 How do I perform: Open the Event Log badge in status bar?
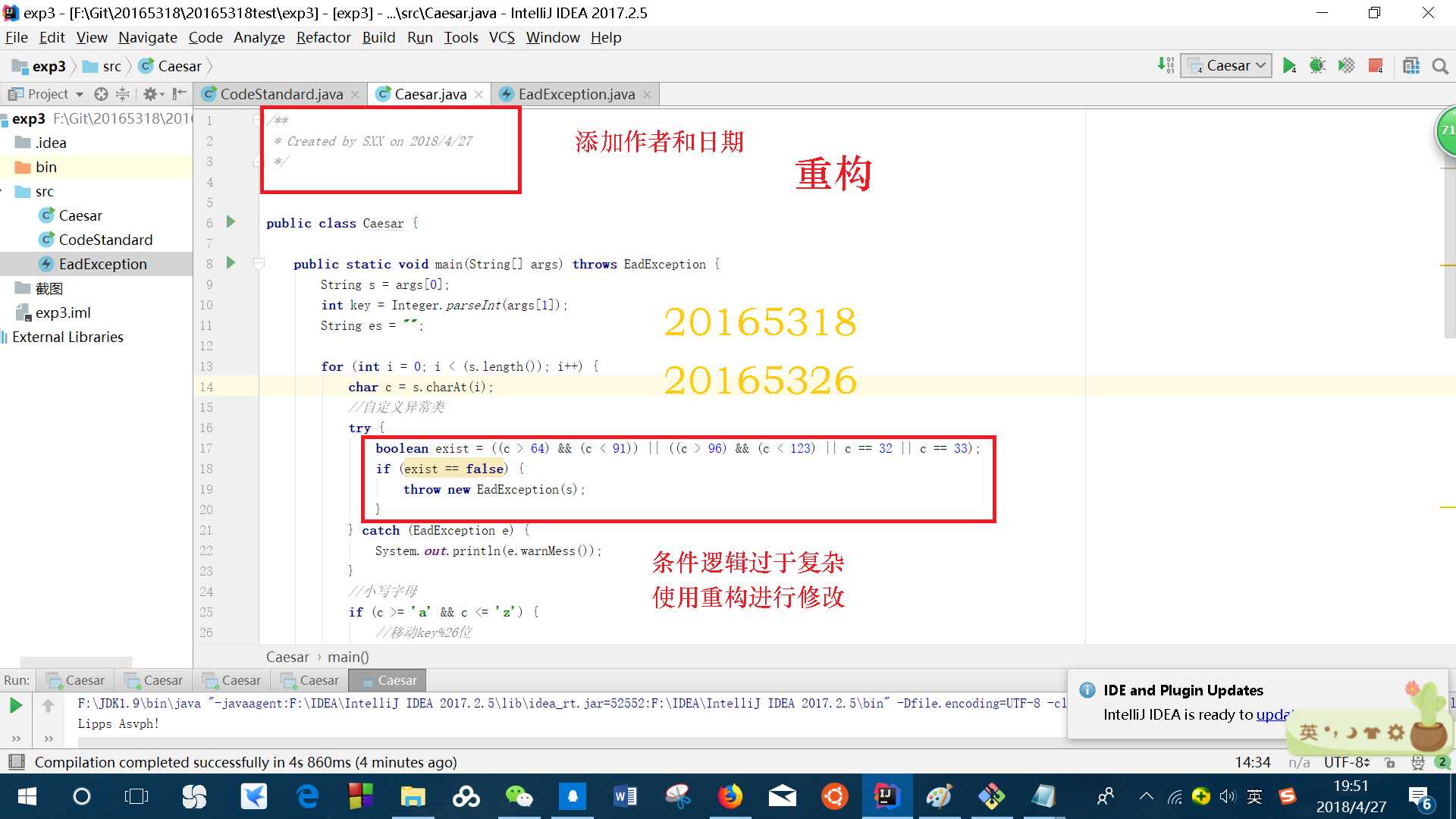tap(1443, 761)
